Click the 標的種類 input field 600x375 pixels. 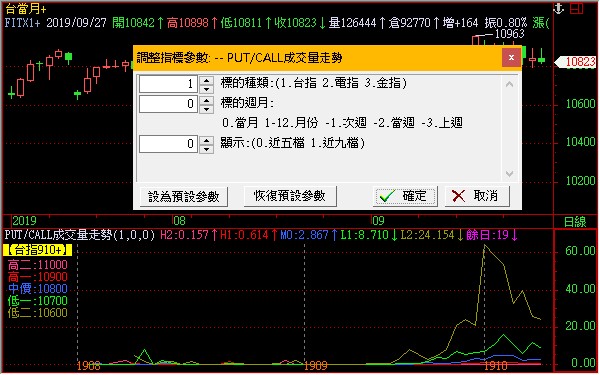point(168,84)
